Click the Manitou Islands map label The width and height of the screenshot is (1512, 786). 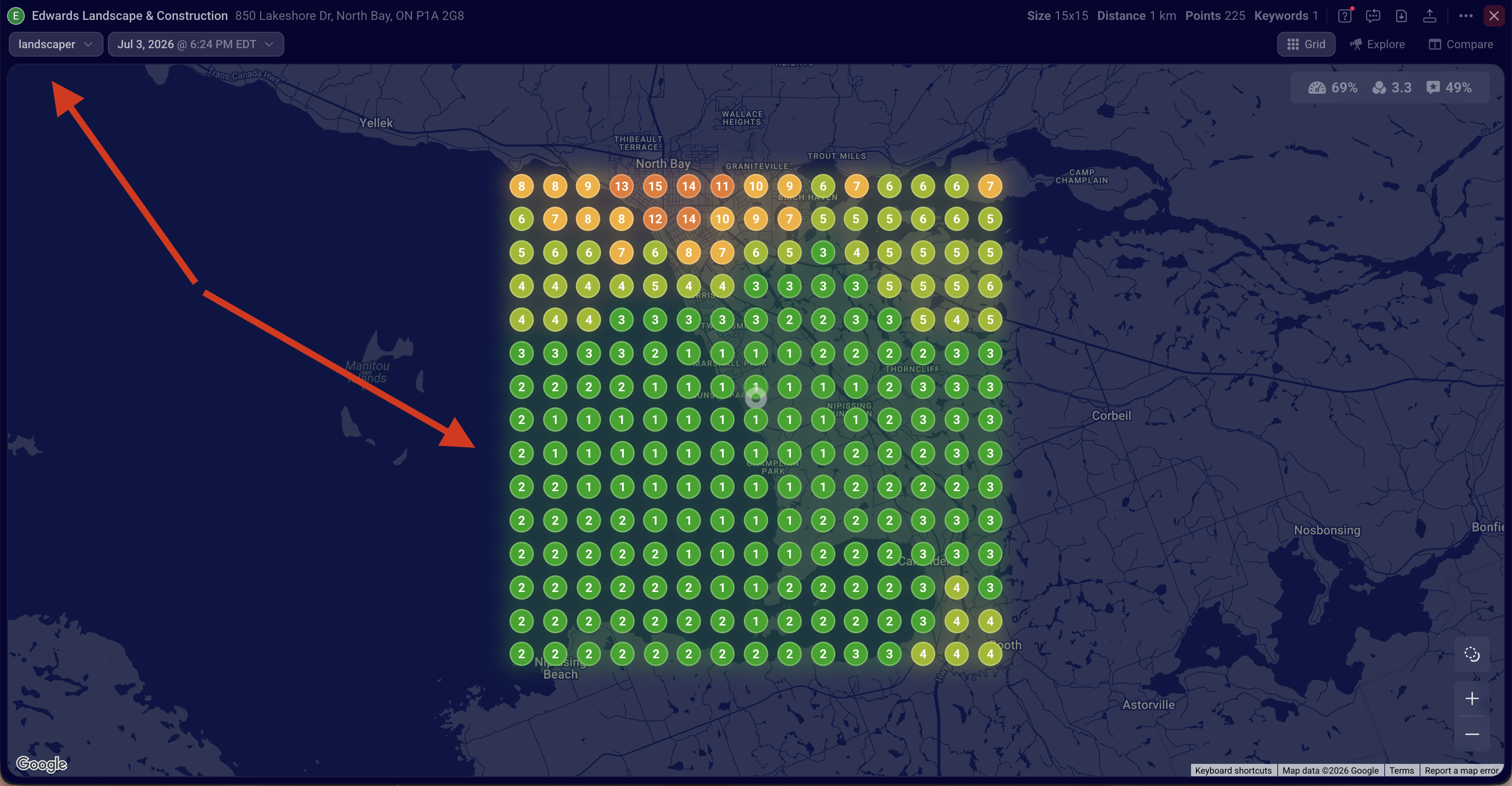pos(367,372)
